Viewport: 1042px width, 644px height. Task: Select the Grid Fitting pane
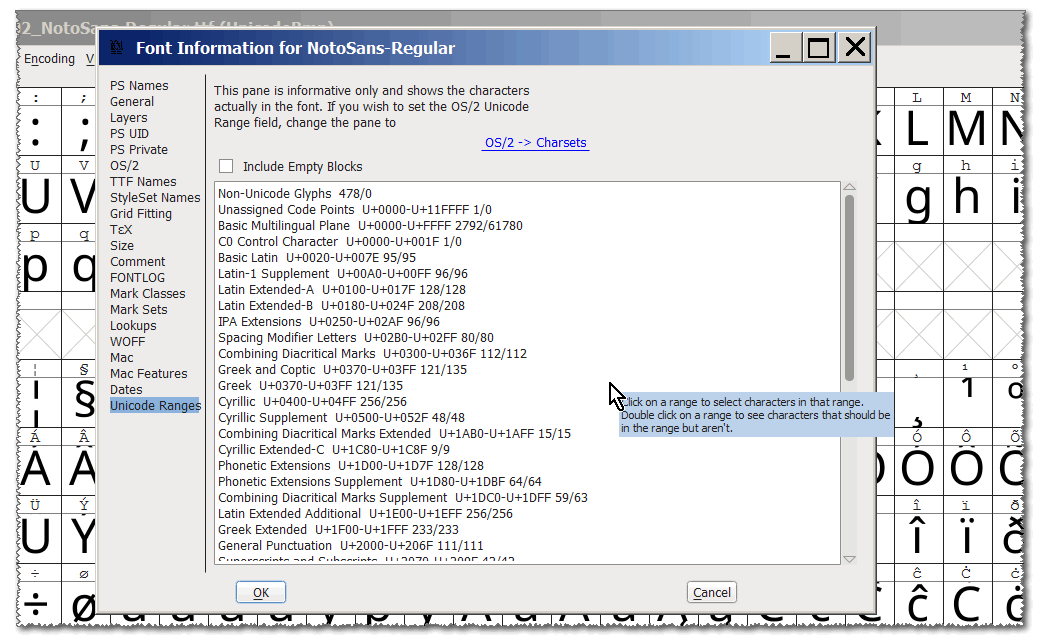(140, 213)
